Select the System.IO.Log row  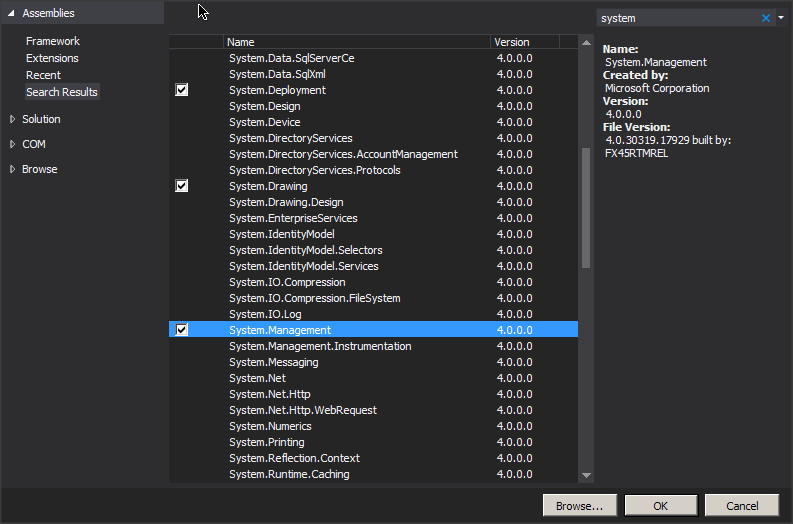click(373, 314)
